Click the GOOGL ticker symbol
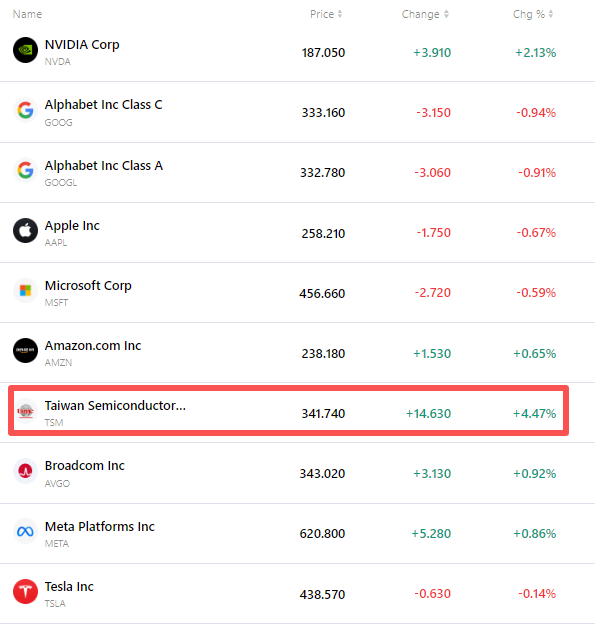Screen dimensions: 595x624 [61, 183]
